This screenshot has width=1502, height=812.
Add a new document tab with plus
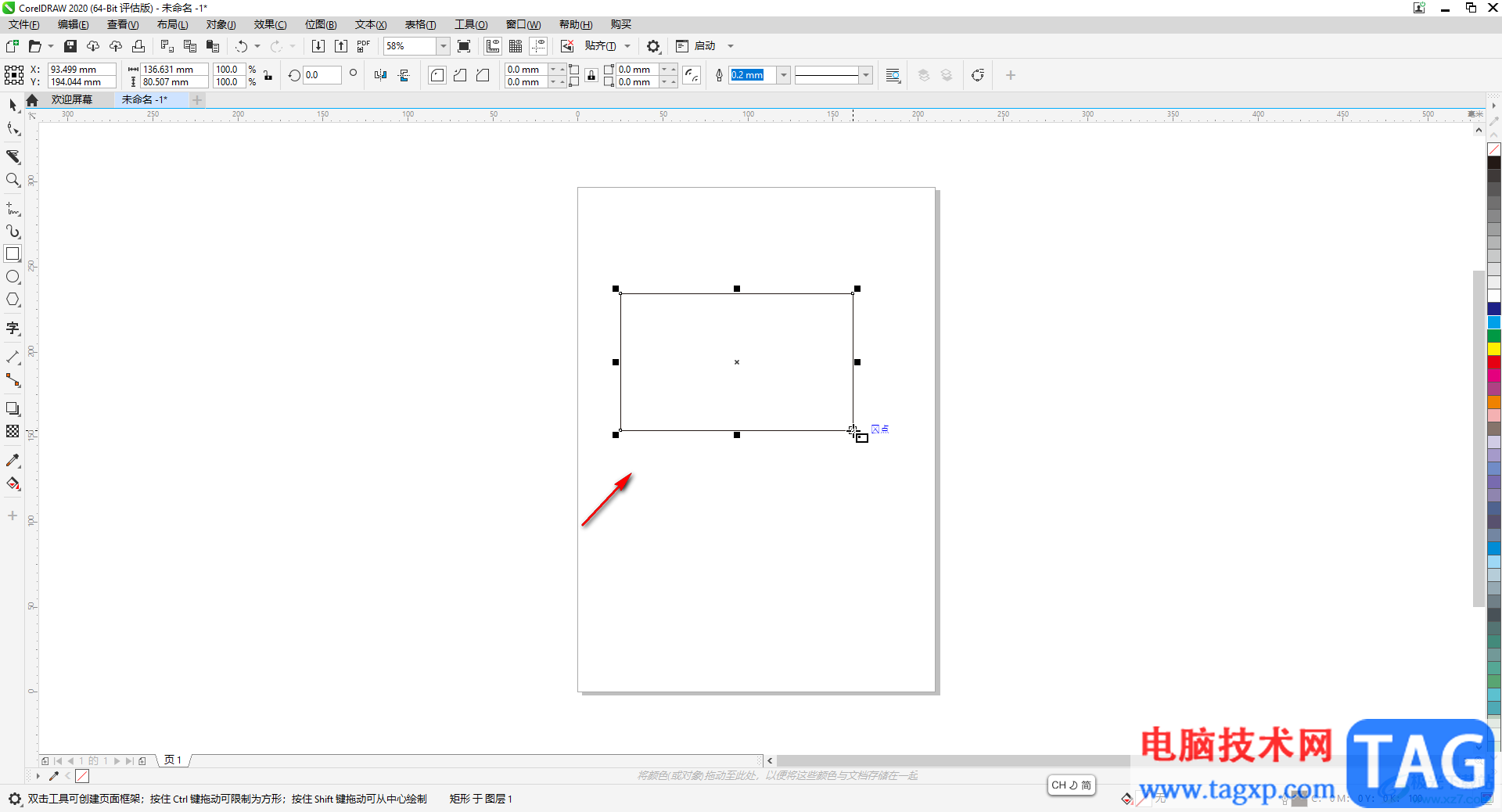click(x=197, y=99)
